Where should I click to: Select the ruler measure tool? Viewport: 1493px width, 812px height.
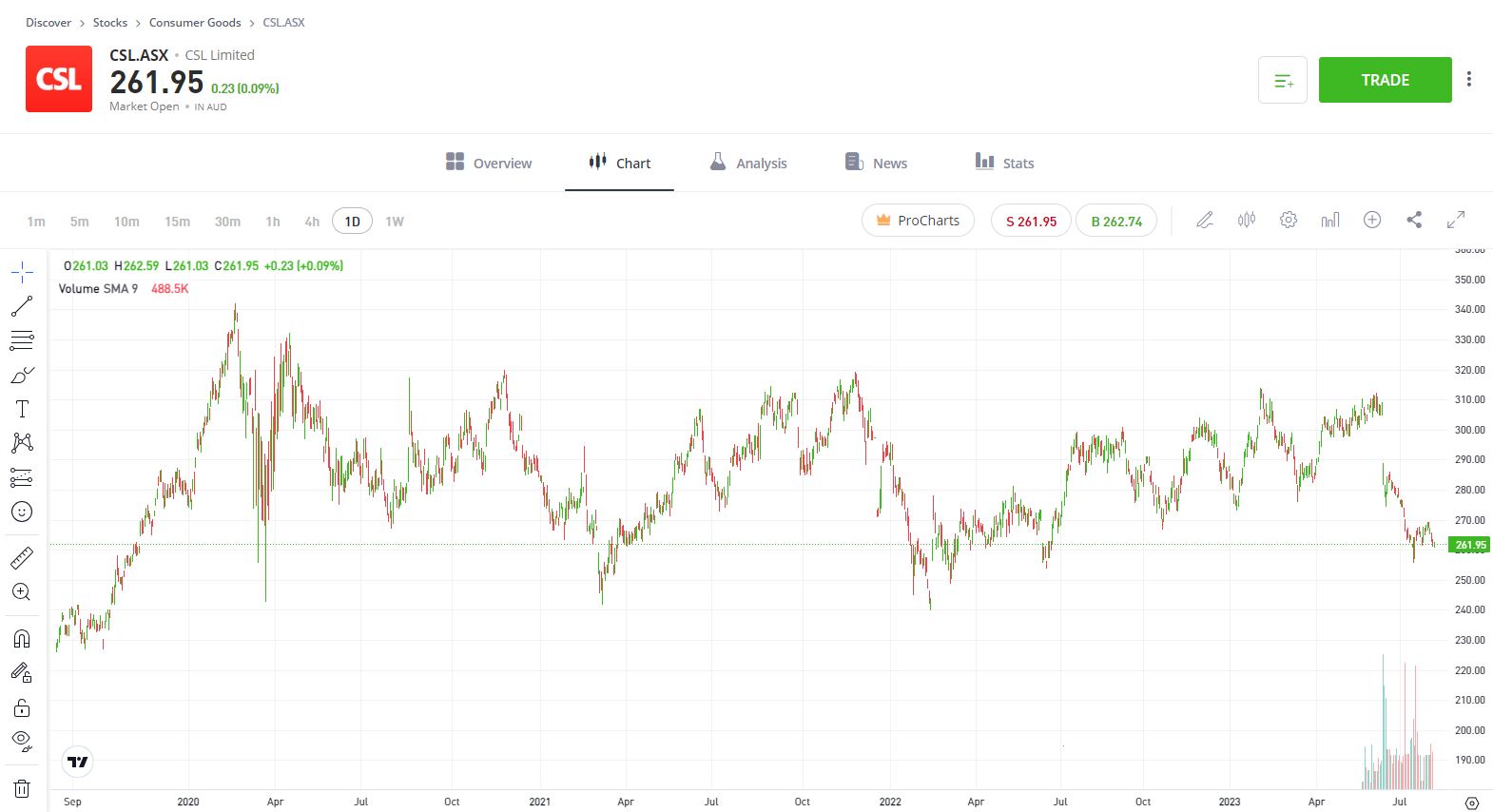22,558
